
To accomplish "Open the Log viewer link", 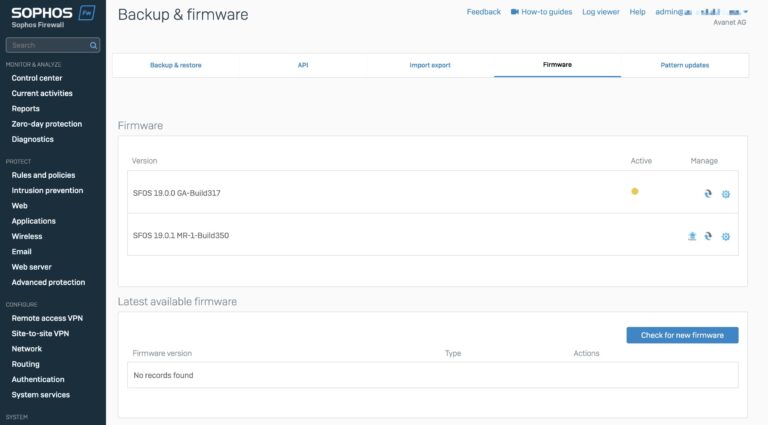I will pyautogui.click(x=600, y=12).
